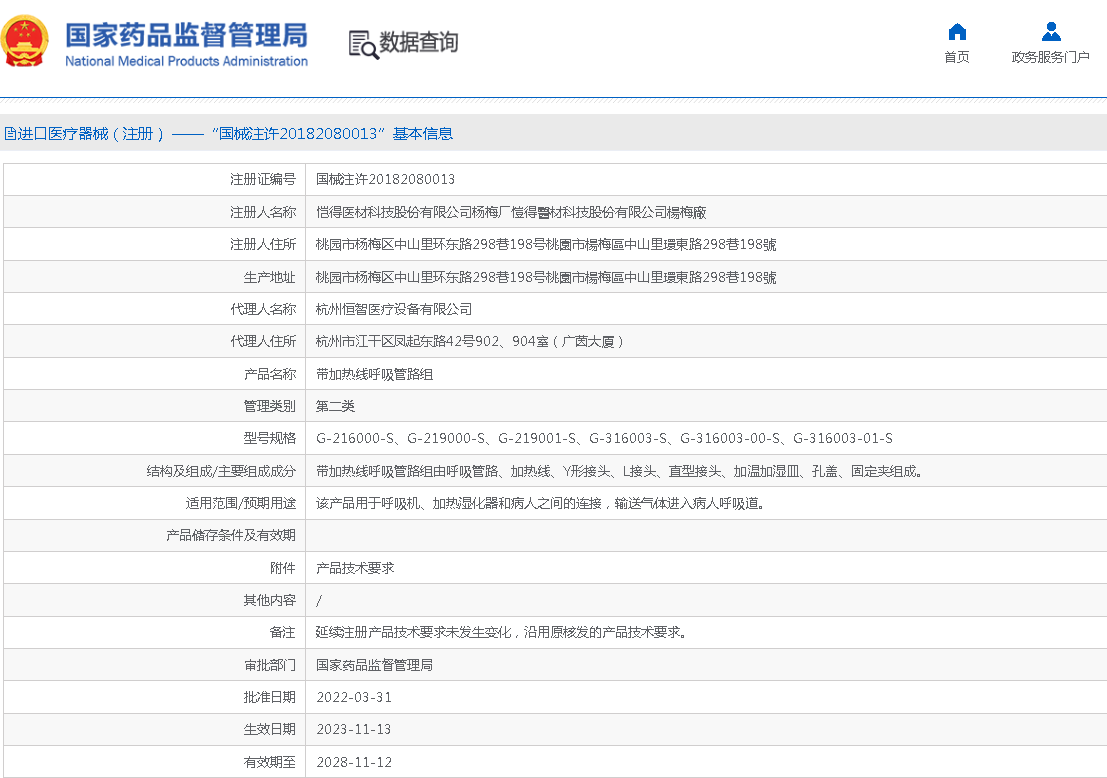Click the 数据查询 header title text
The width and height of the screenshot is (1107, 778).
[x=418, y=43]
